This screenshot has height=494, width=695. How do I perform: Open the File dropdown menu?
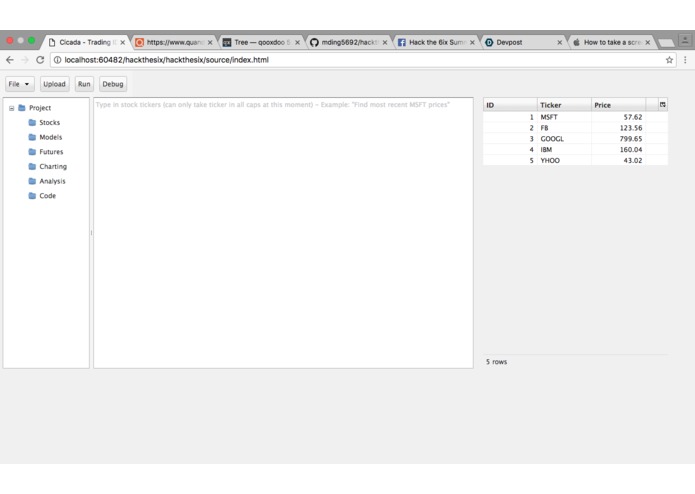[x=20, y=84]
